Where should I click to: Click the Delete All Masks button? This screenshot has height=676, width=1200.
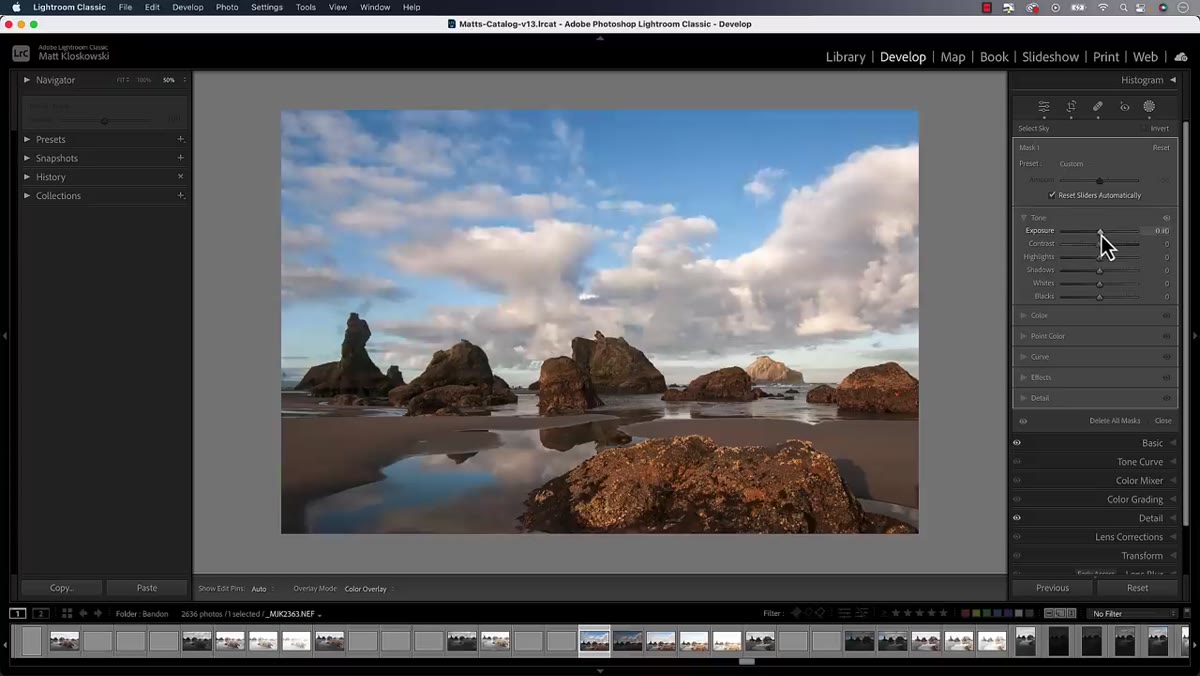tap(1114, 421)
